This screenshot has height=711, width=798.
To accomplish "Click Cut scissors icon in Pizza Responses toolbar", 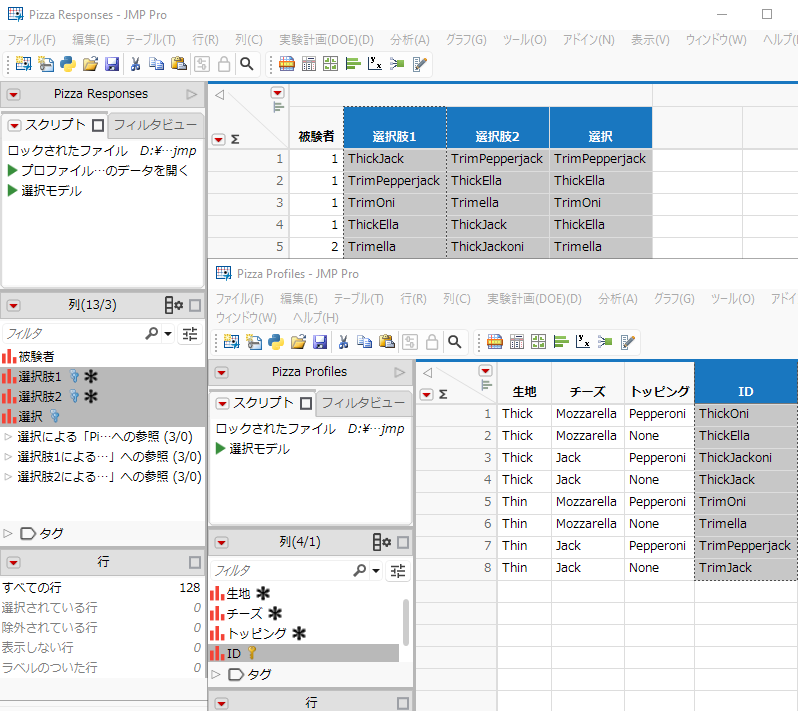I will click(135, 64).
